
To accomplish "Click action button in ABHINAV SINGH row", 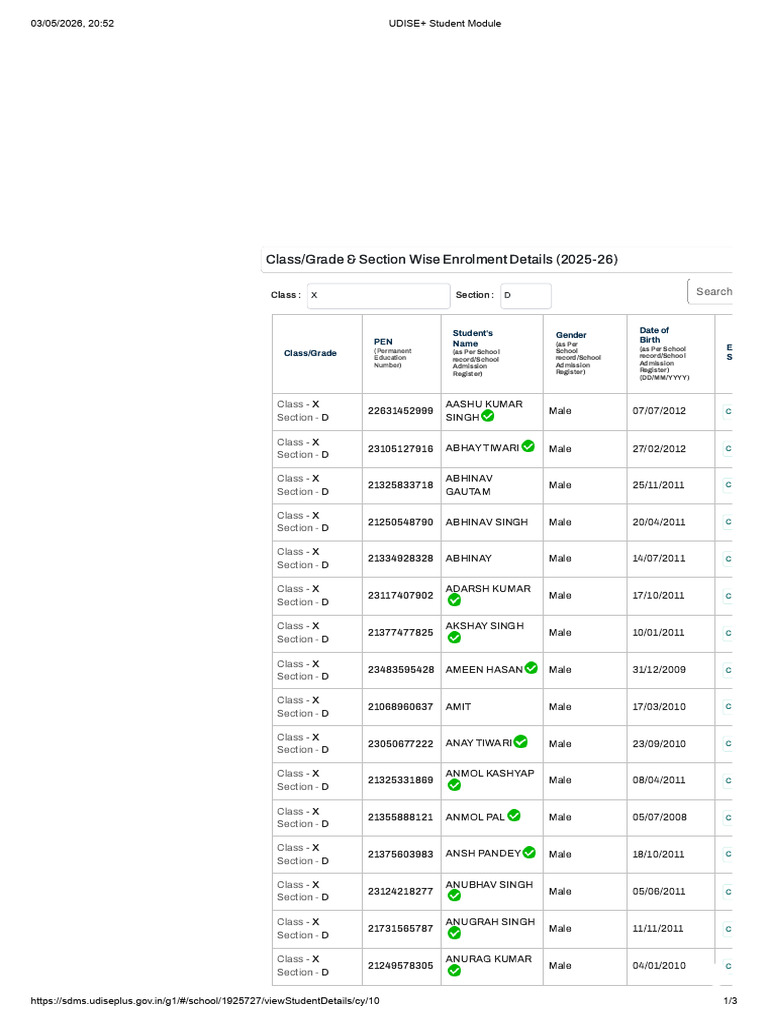I will click(x=727, y=522).
